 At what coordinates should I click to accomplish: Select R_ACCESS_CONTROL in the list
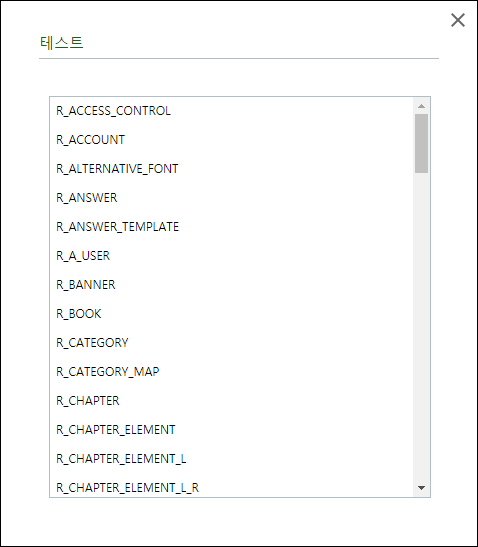click(x=231, y=111)
